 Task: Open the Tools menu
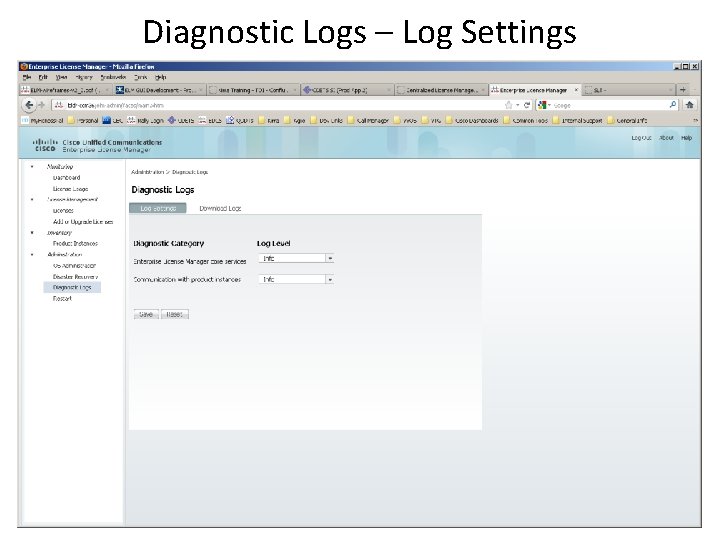tap(141, 77)
